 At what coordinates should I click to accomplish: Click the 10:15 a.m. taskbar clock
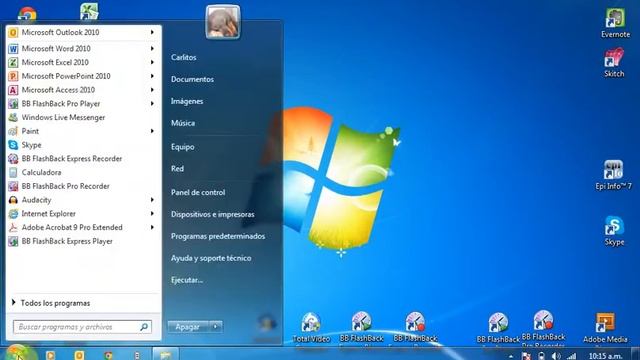605,356
